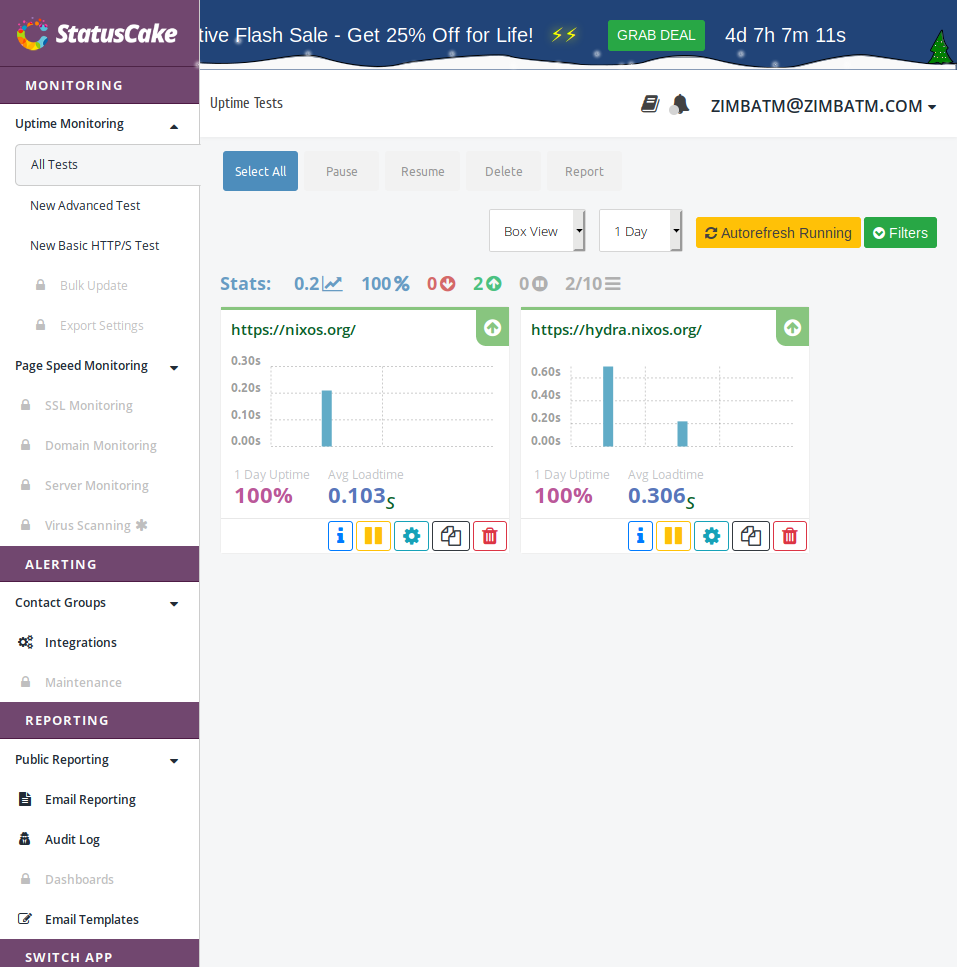Pause the hydra.nixos.org test
This screenshot has width=957, height=967.
[673, 535]
